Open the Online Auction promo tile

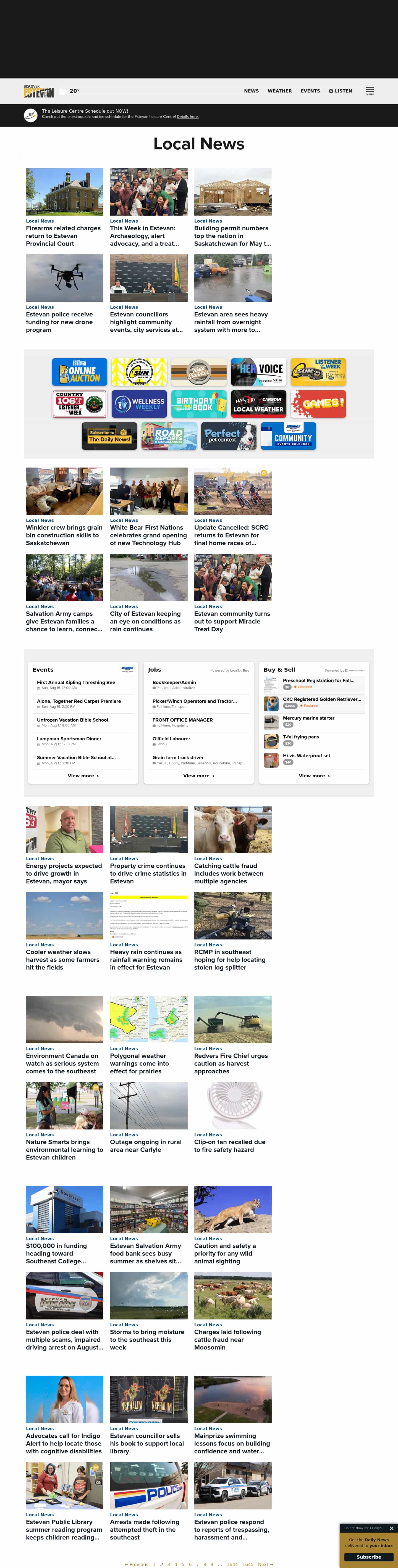79,372
